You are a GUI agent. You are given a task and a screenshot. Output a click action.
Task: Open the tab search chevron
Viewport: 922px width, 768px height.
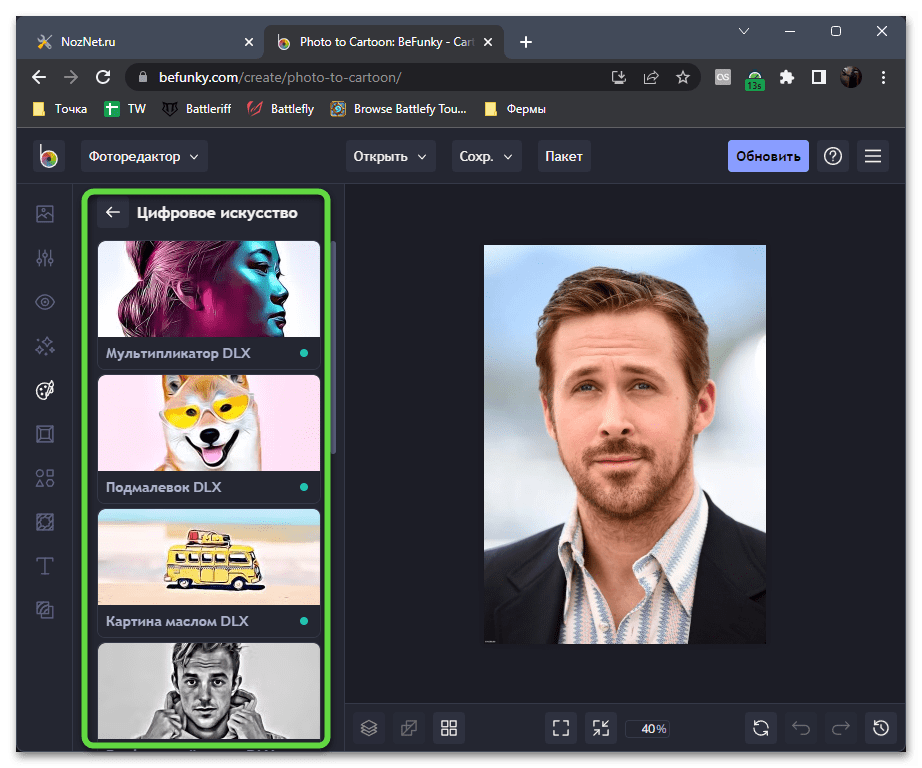pyautogui.click(x=744, y=31)
